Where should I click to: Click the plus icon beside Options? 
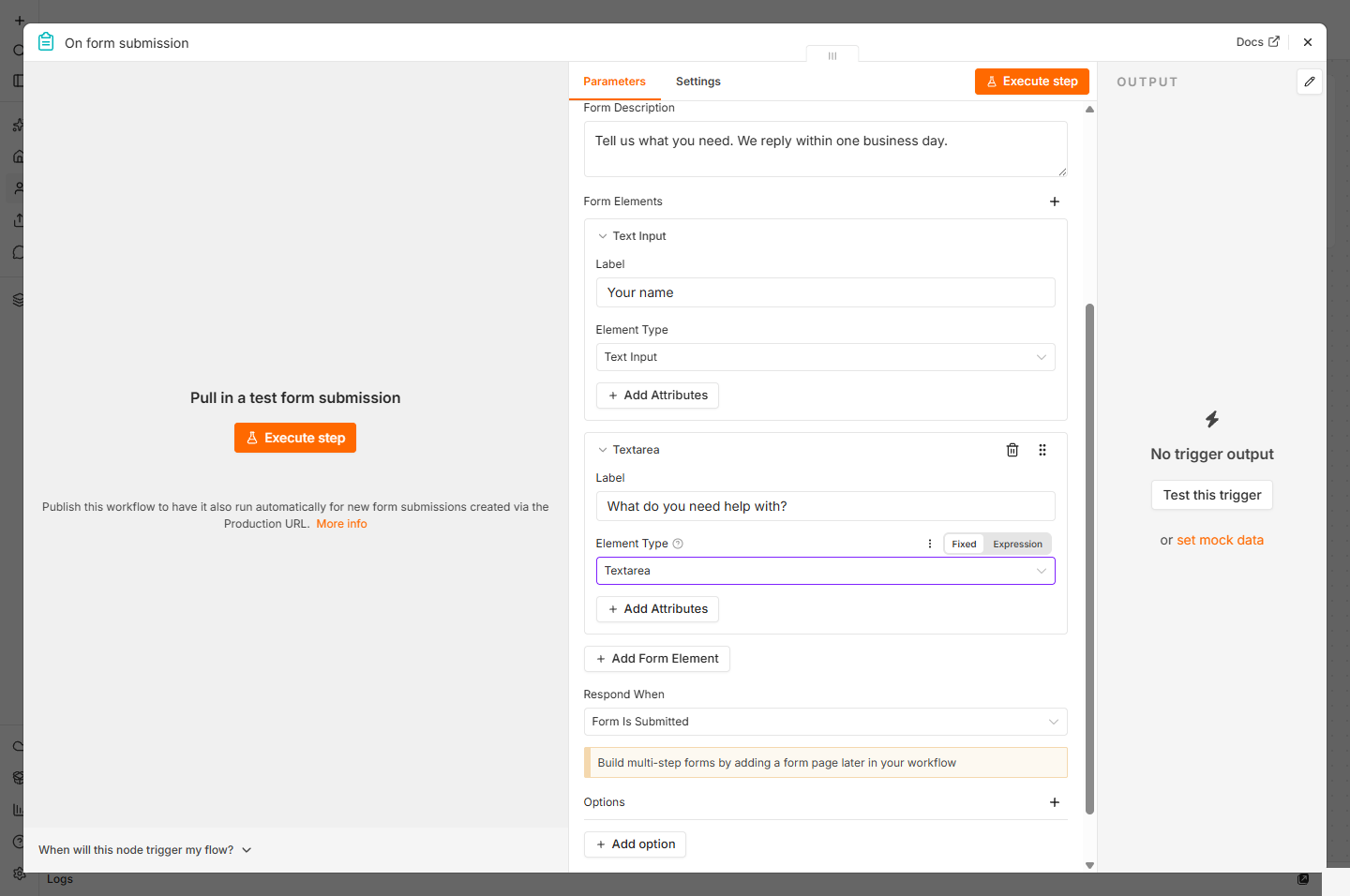(x=1055, y=802)
